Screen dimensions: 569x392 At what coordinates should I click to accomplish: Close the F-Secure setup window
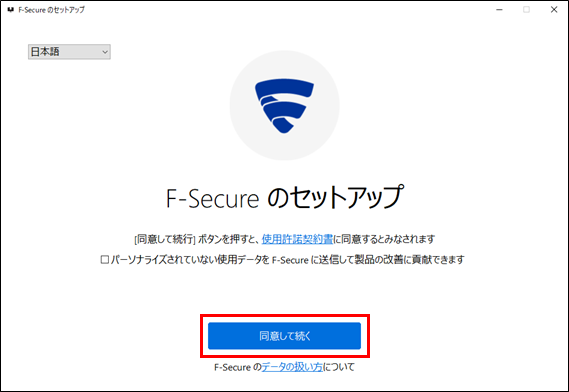coord(554,10)
